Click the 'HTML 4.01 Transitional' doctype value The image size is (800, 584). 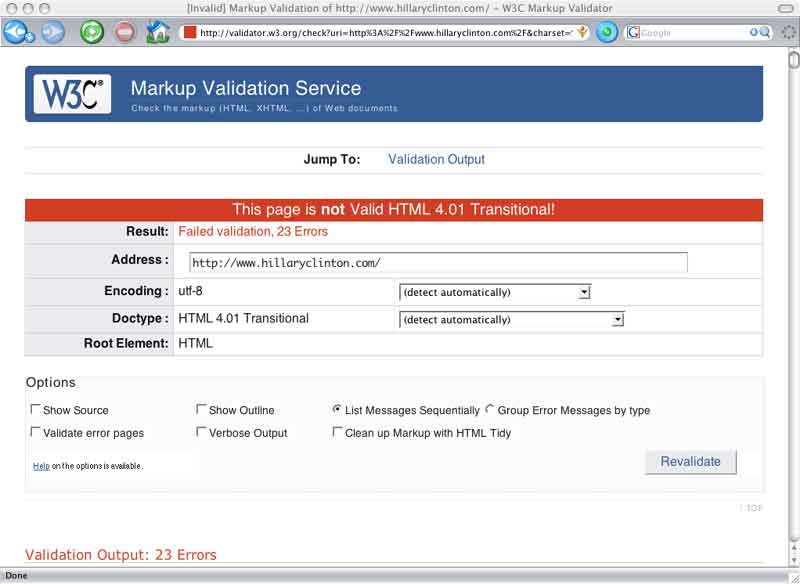pyautogui.click(x=243, y=318)
